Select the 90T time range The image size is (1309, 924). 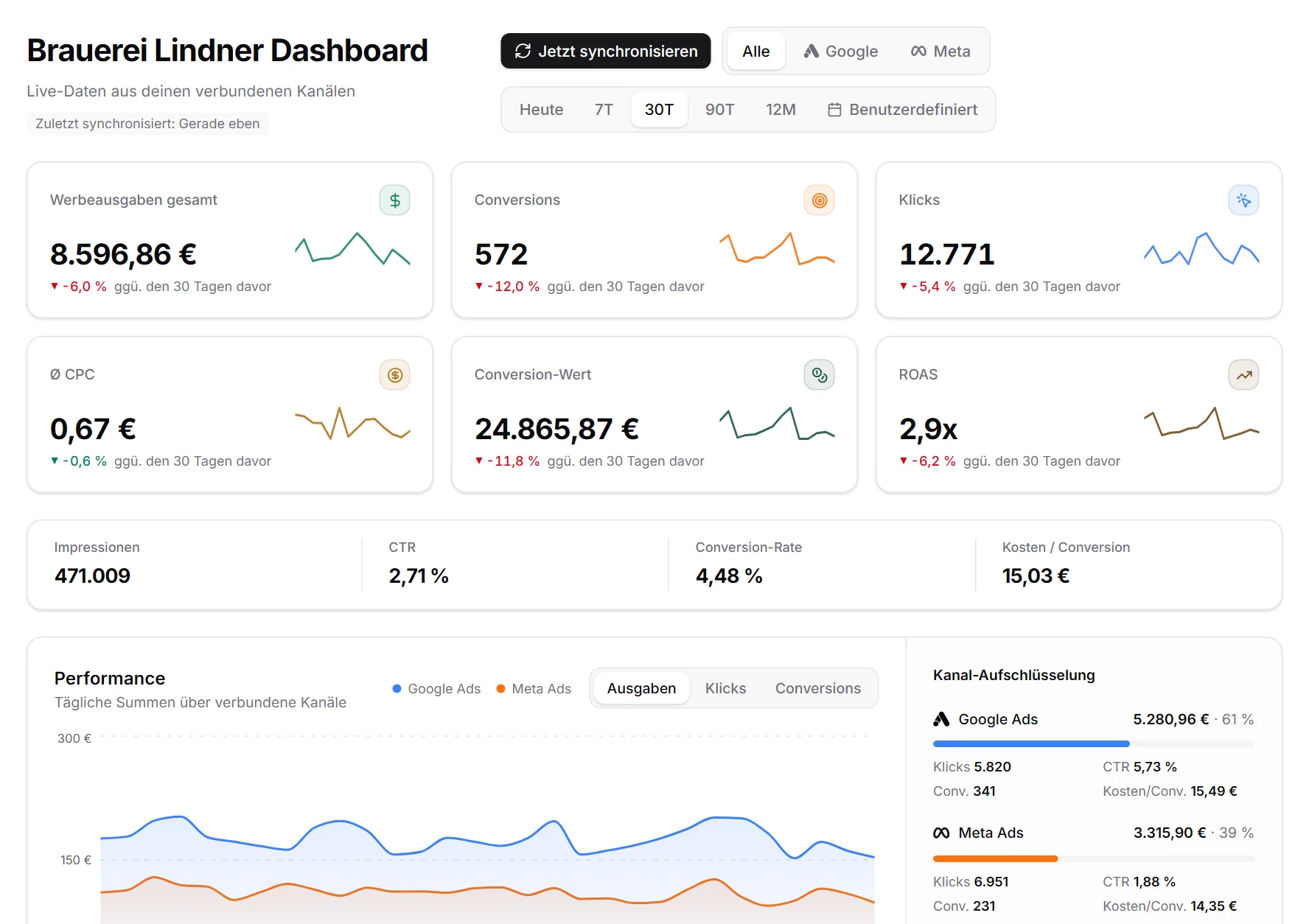tap(719, 109)
